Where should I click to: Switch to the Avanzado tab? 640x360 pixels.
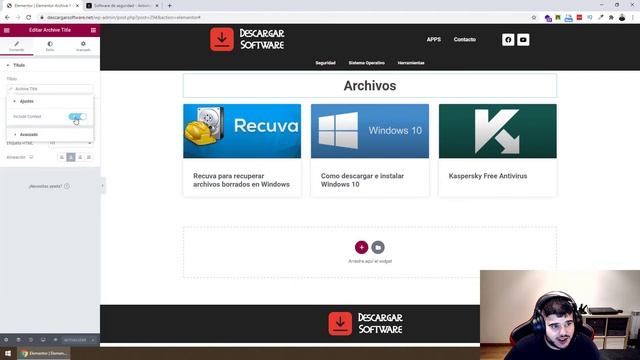(83, 46)
